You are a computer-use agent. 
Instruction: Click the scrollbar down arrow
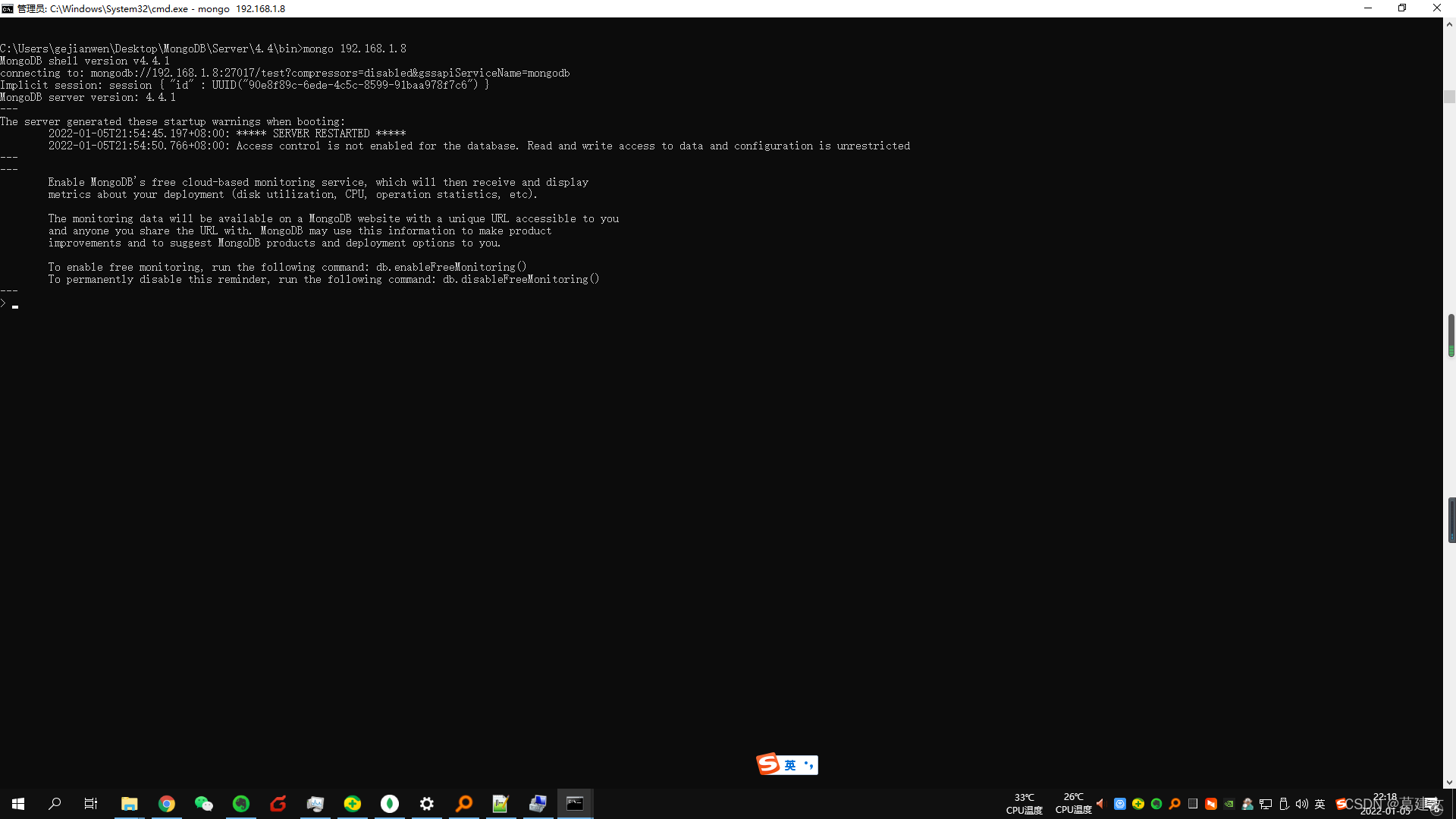1449,782
